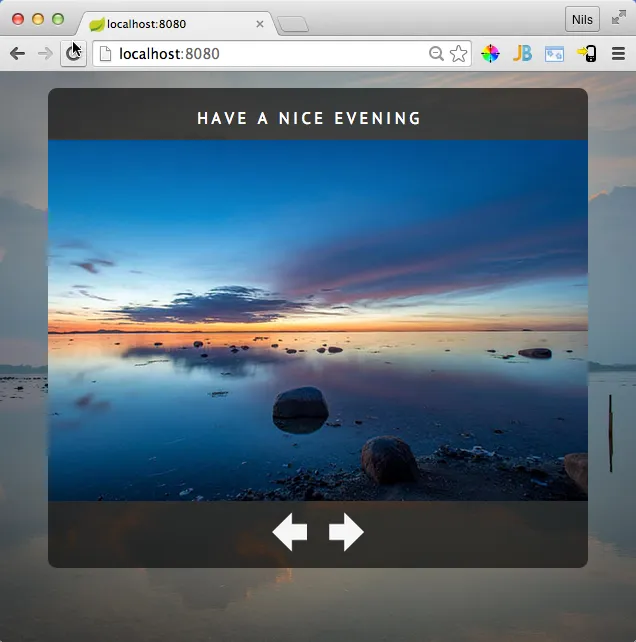The image size is (636, 642).
Task: Show next image with the right arrow
Action: (346, 532)
